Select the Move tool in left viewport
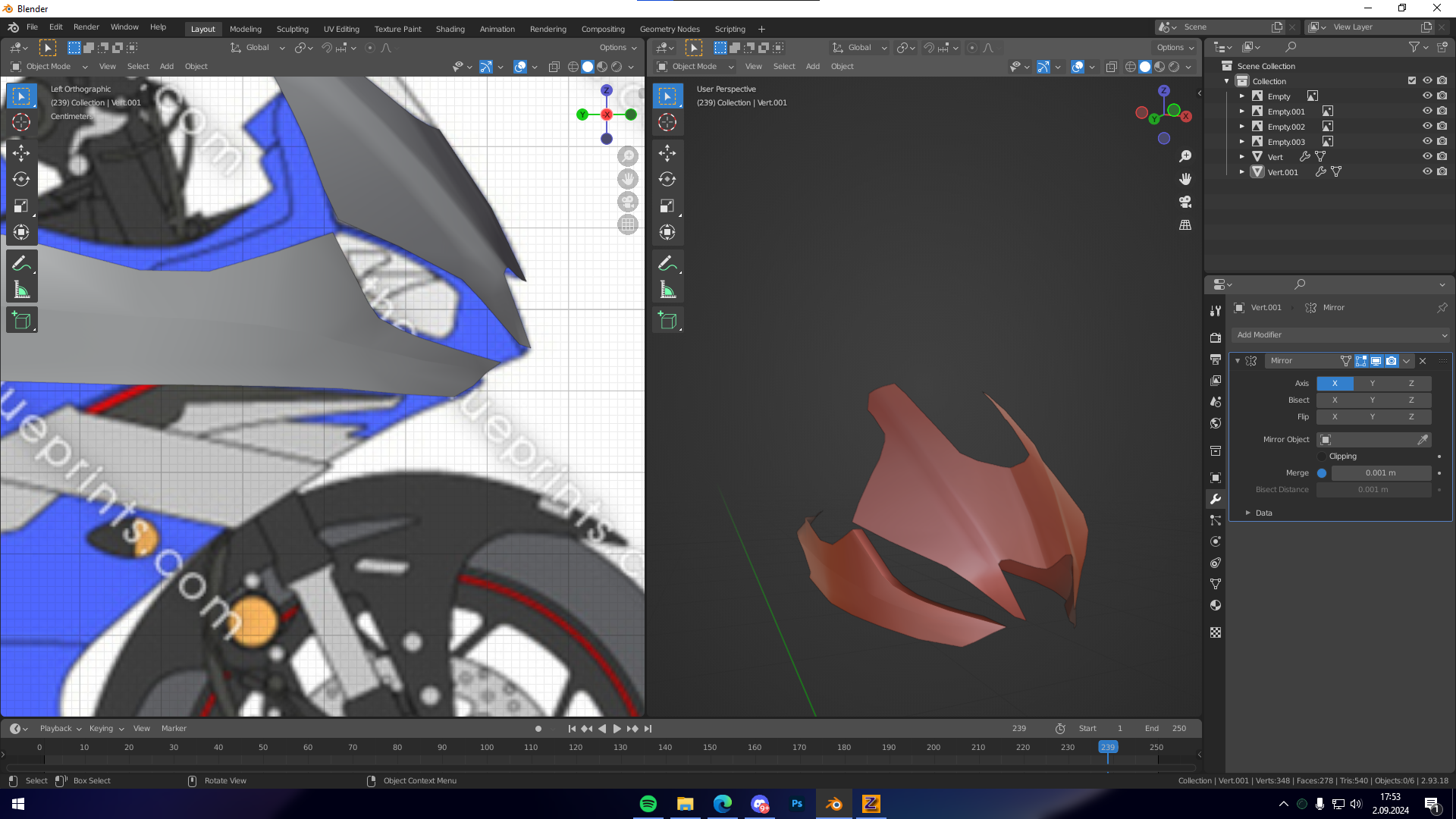Screen dimensions: 1456x819 click(x=21, y=153)
